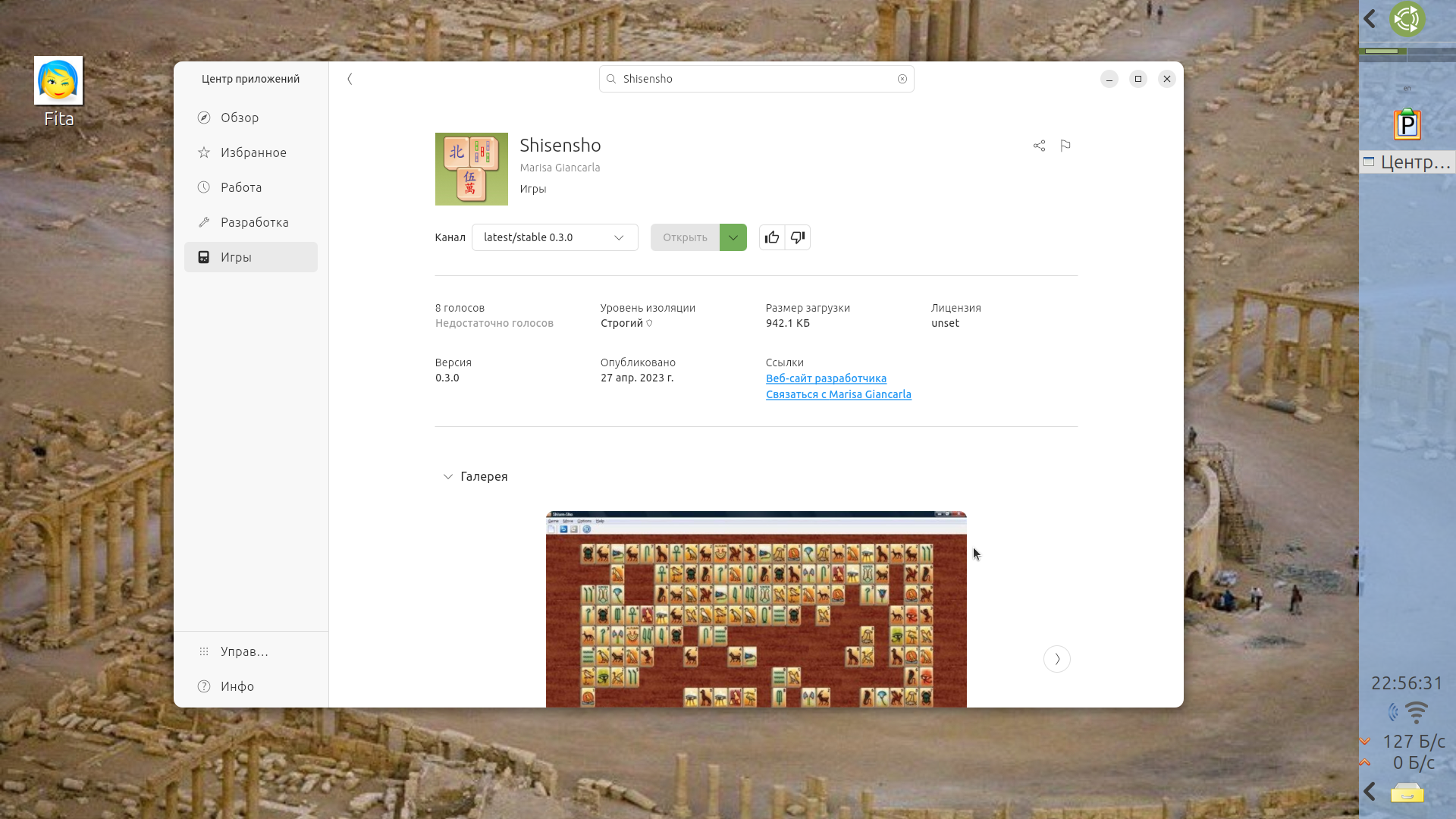Go back using the header arrow

point(350,79)
